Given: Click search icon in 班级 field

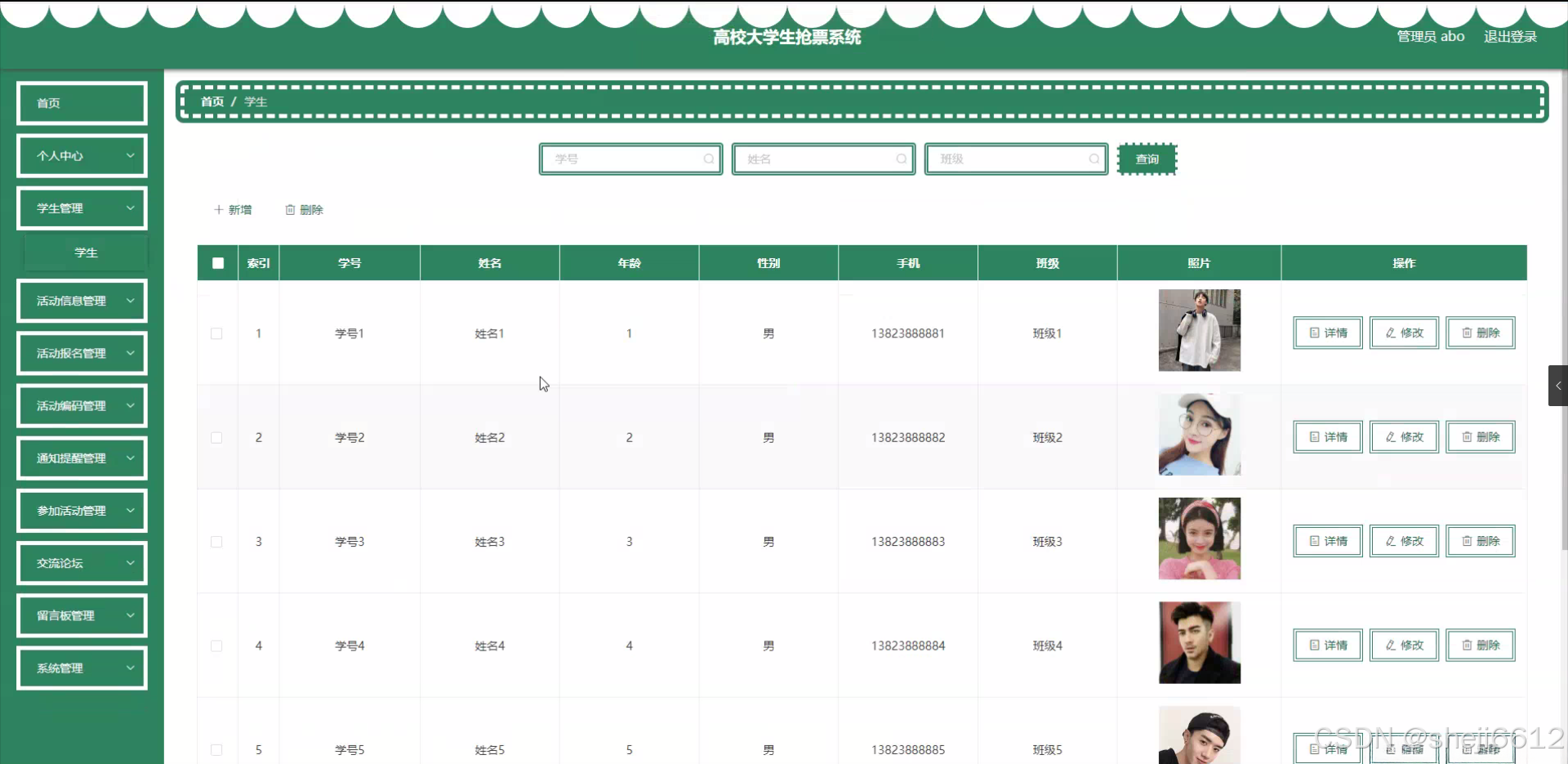Looking at the screenshot, I should point(1094,159).
